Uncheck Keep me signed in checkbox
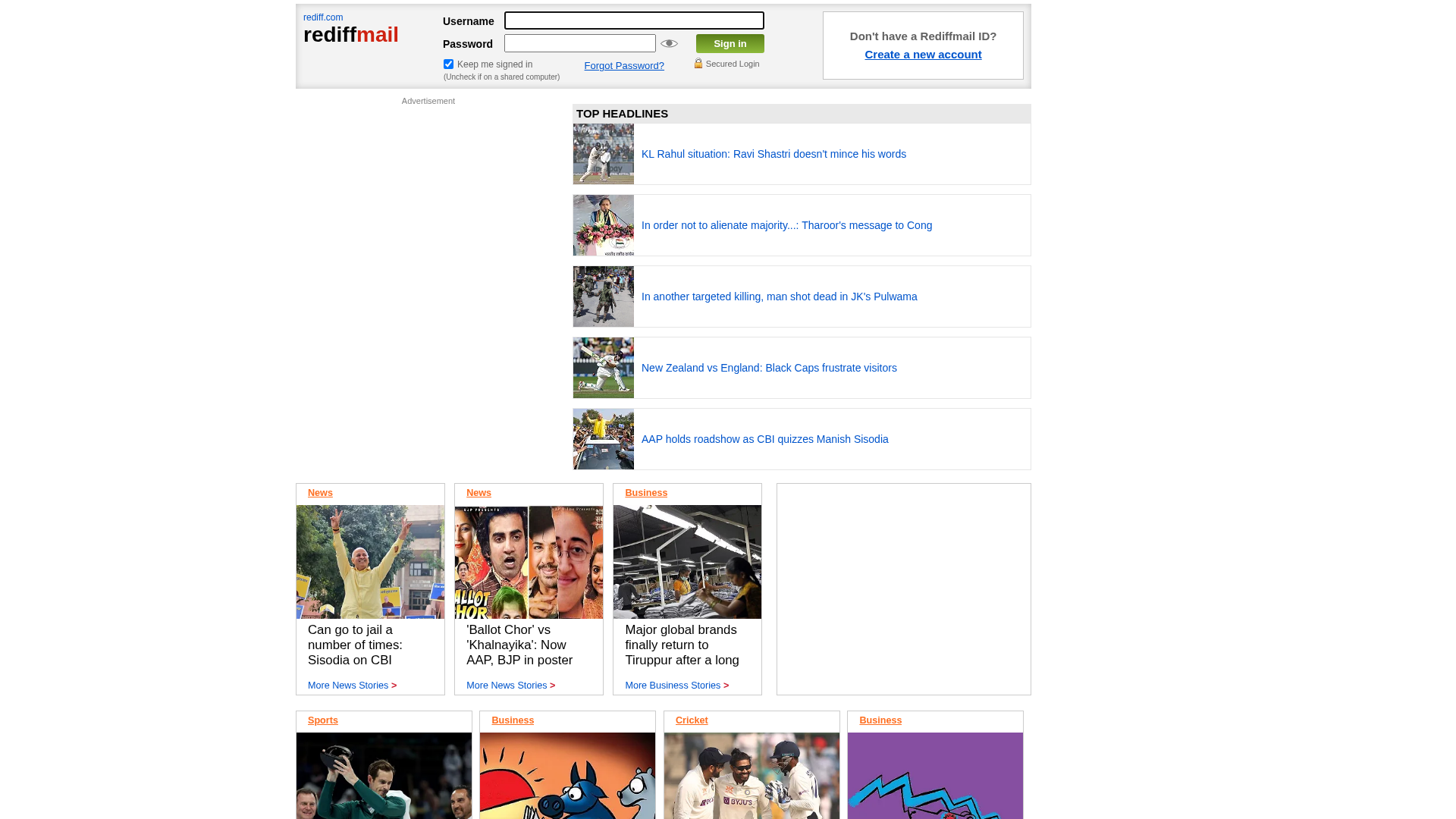This screenshot has height=819, width=1456. pos(448,64)
